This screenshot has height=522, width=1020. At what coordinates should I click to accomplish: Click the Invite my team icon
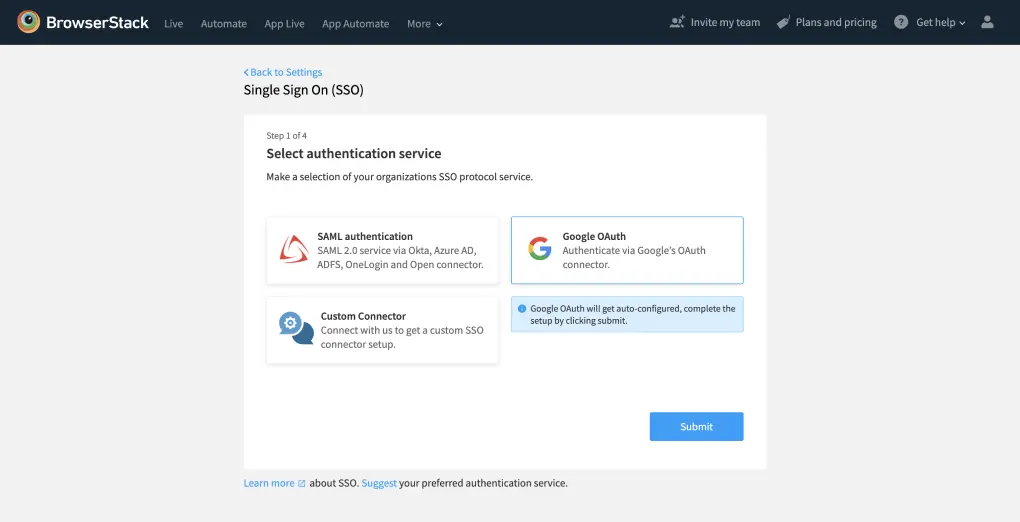677,22
